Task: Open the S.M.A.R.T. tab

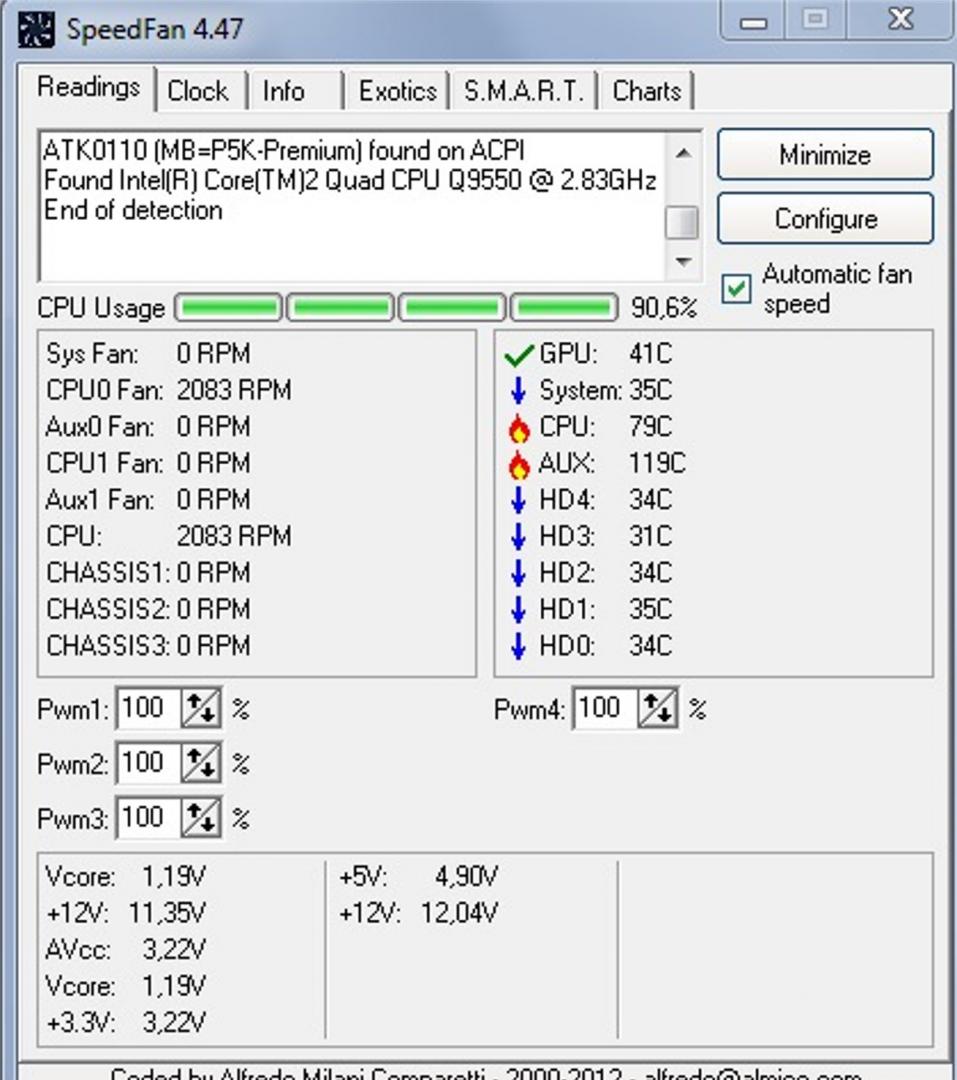Action: pos(524,91)
